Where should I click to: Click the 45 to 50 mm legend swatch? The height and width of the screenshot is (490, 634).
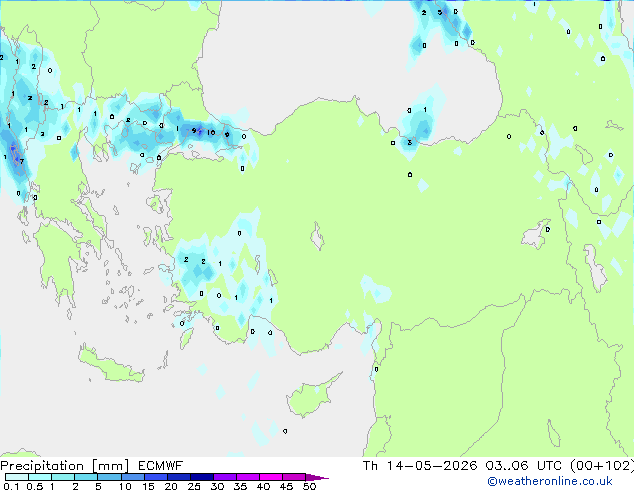(x=294, y=477)
